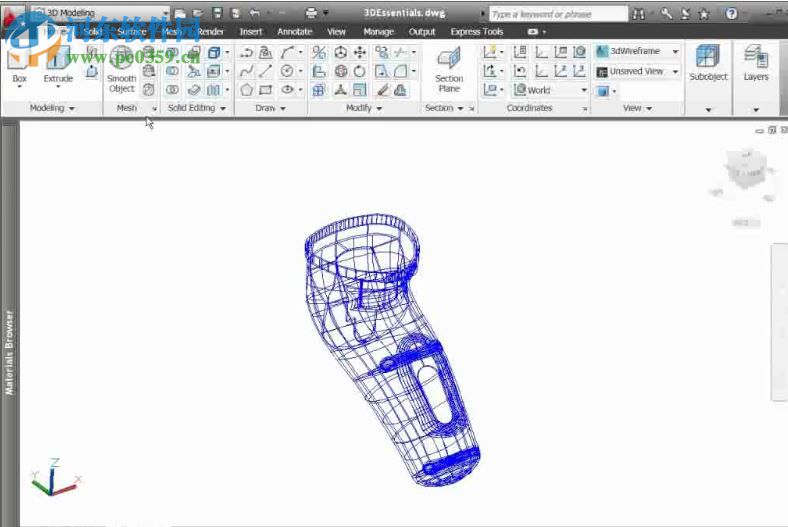Open the quick access toolbar customize arrow
This screenshot has width=788, height=527.
tap(326, 13)
